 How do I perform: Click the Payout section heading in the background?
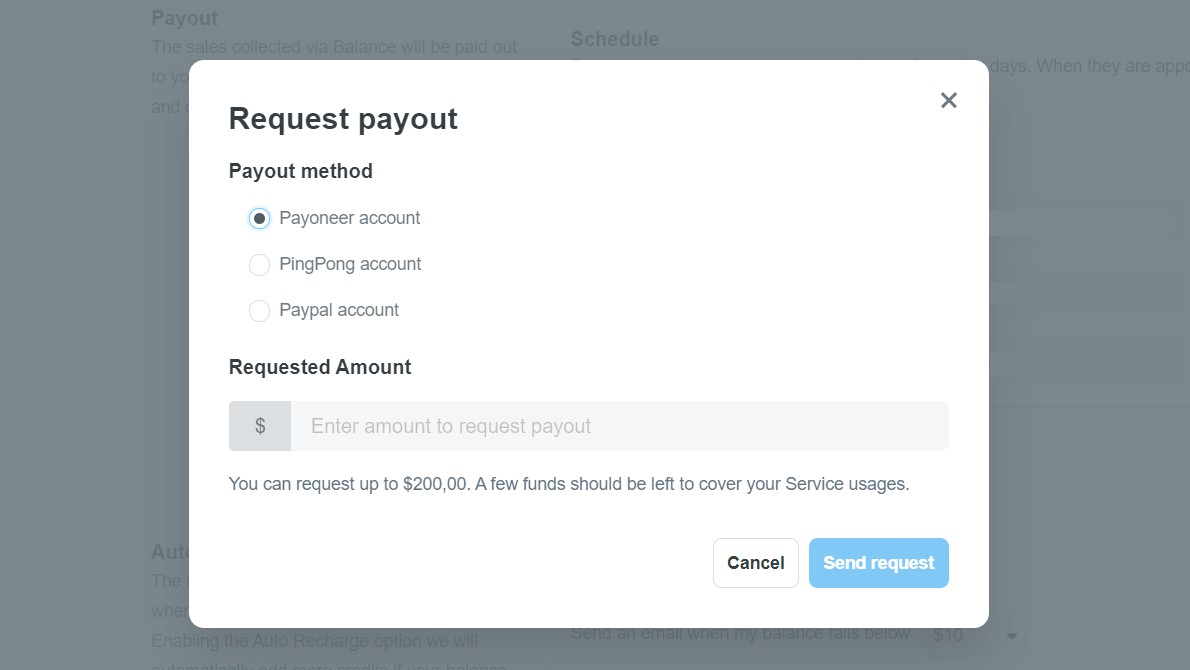pos(184,17)
